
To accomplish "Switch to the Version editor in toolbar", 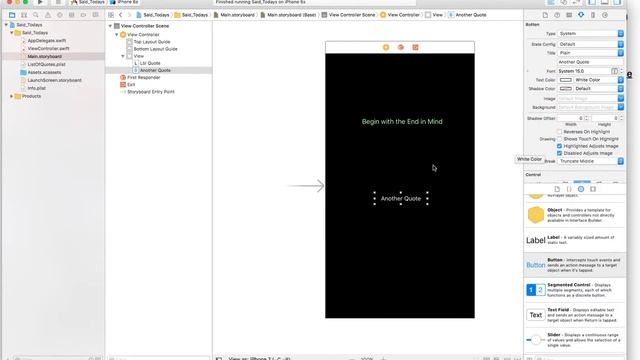I will (576, 2).
